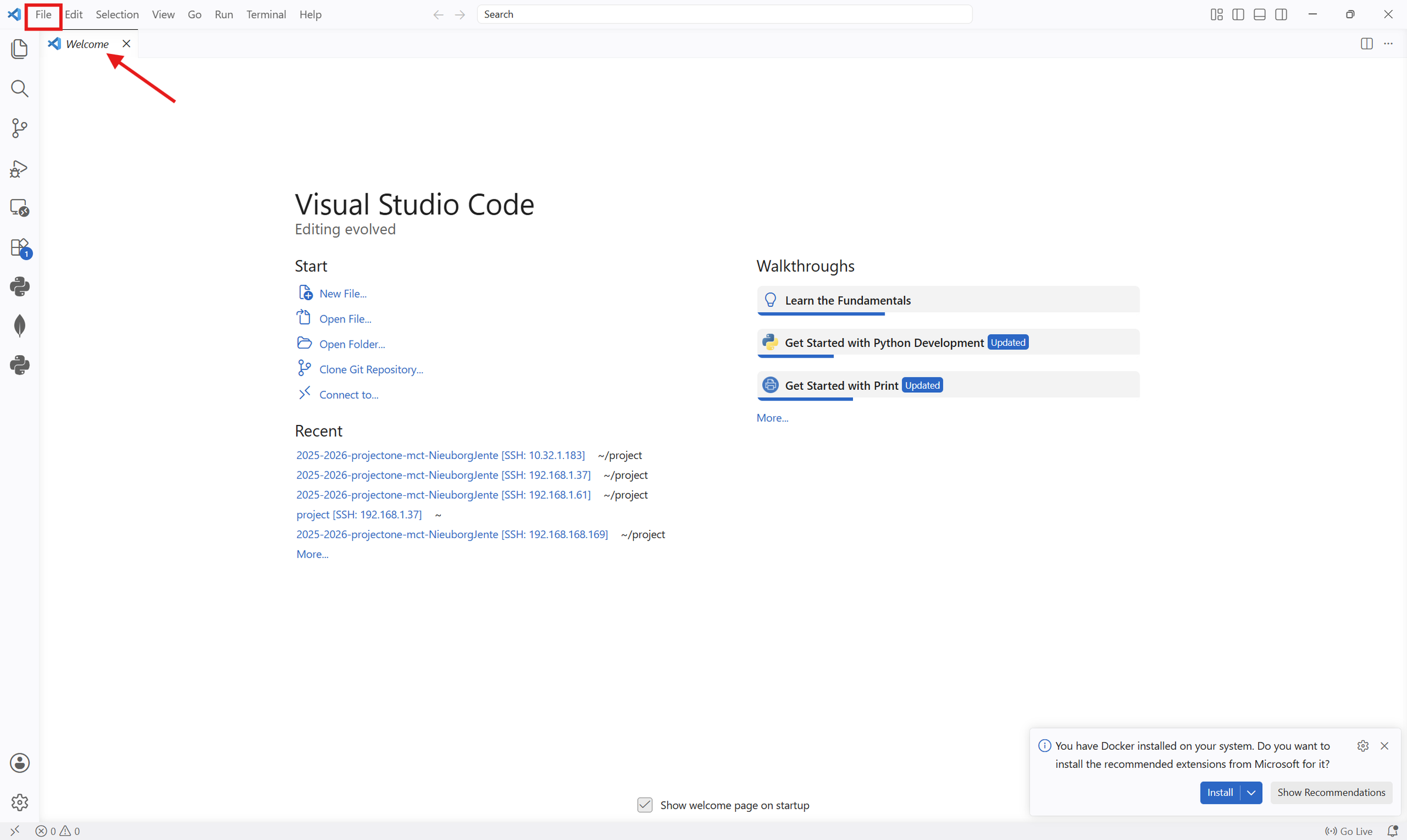Open the View menu
This screenshot has height=840, width=1407.
pyautogui.click(x=163, y=15)
